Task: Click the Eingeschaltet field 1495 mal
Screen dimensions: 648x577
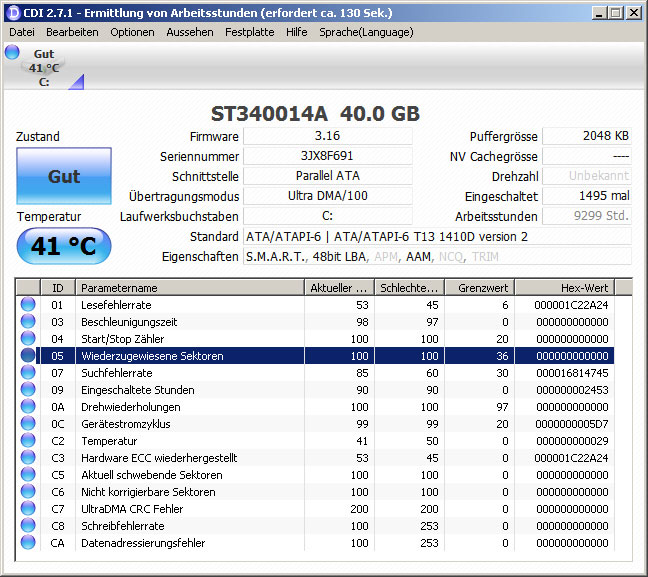Action: click(587, 196)
